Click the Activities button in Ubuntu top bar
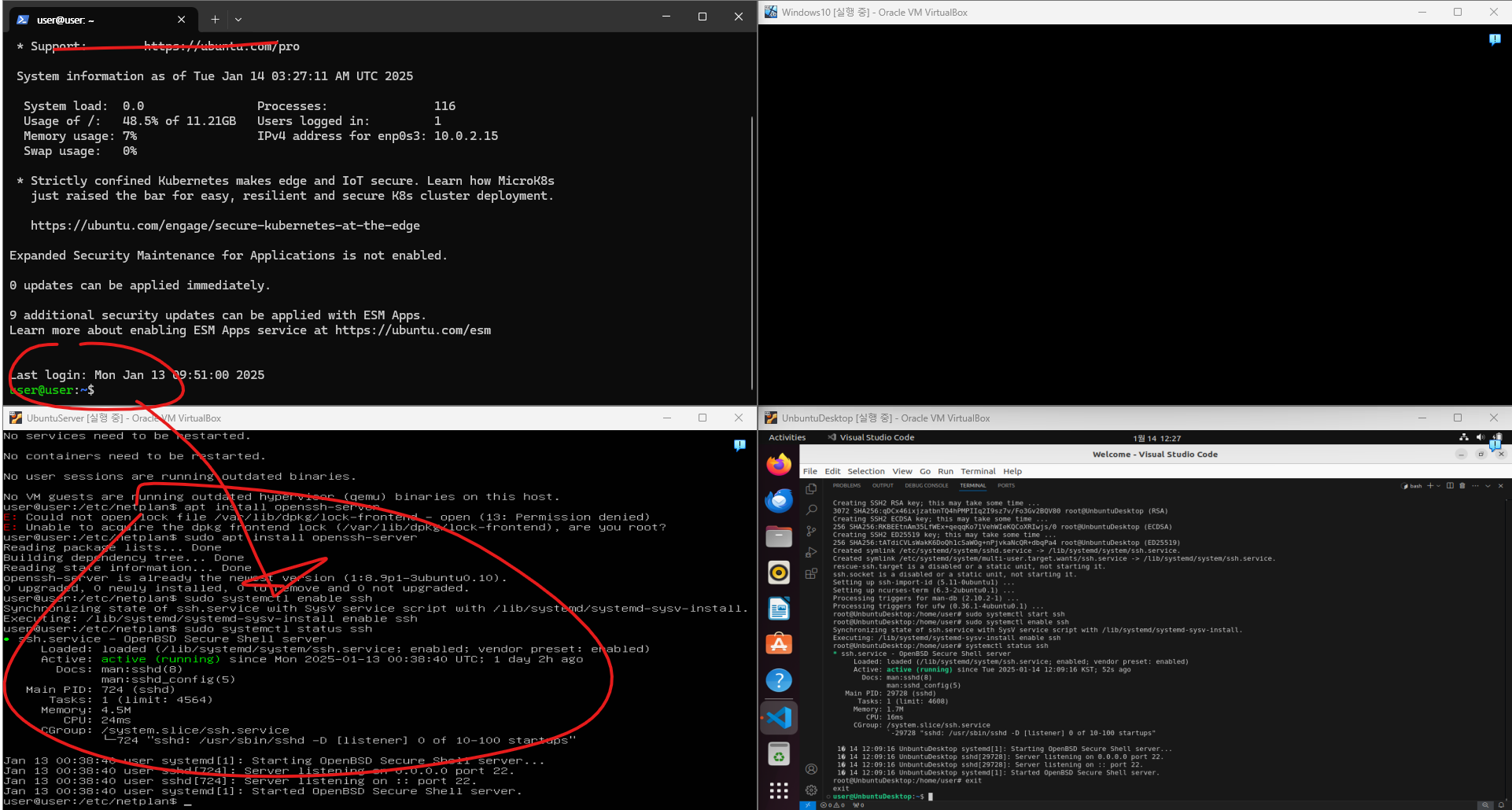 [x=787, y=438]
